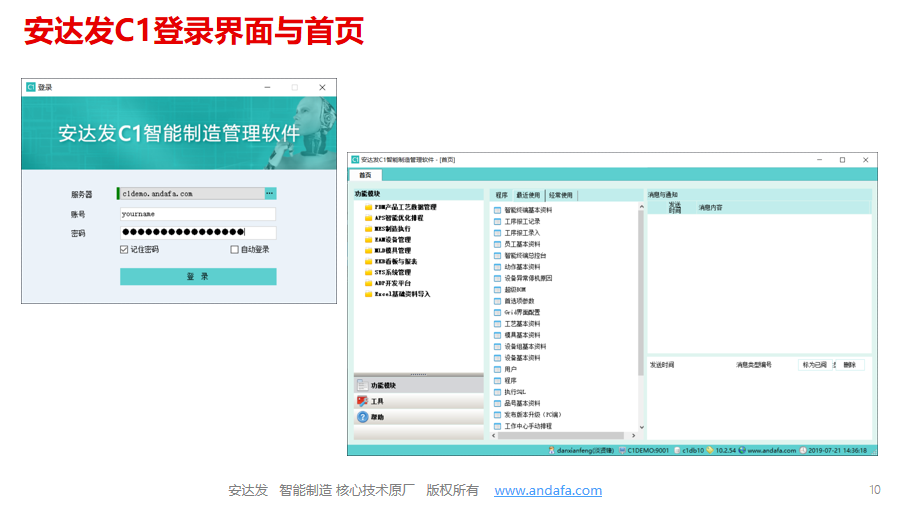The width and height of the screenshot is (907, 509).
Task: Click the 标为已阅 button
Action: 814,365
